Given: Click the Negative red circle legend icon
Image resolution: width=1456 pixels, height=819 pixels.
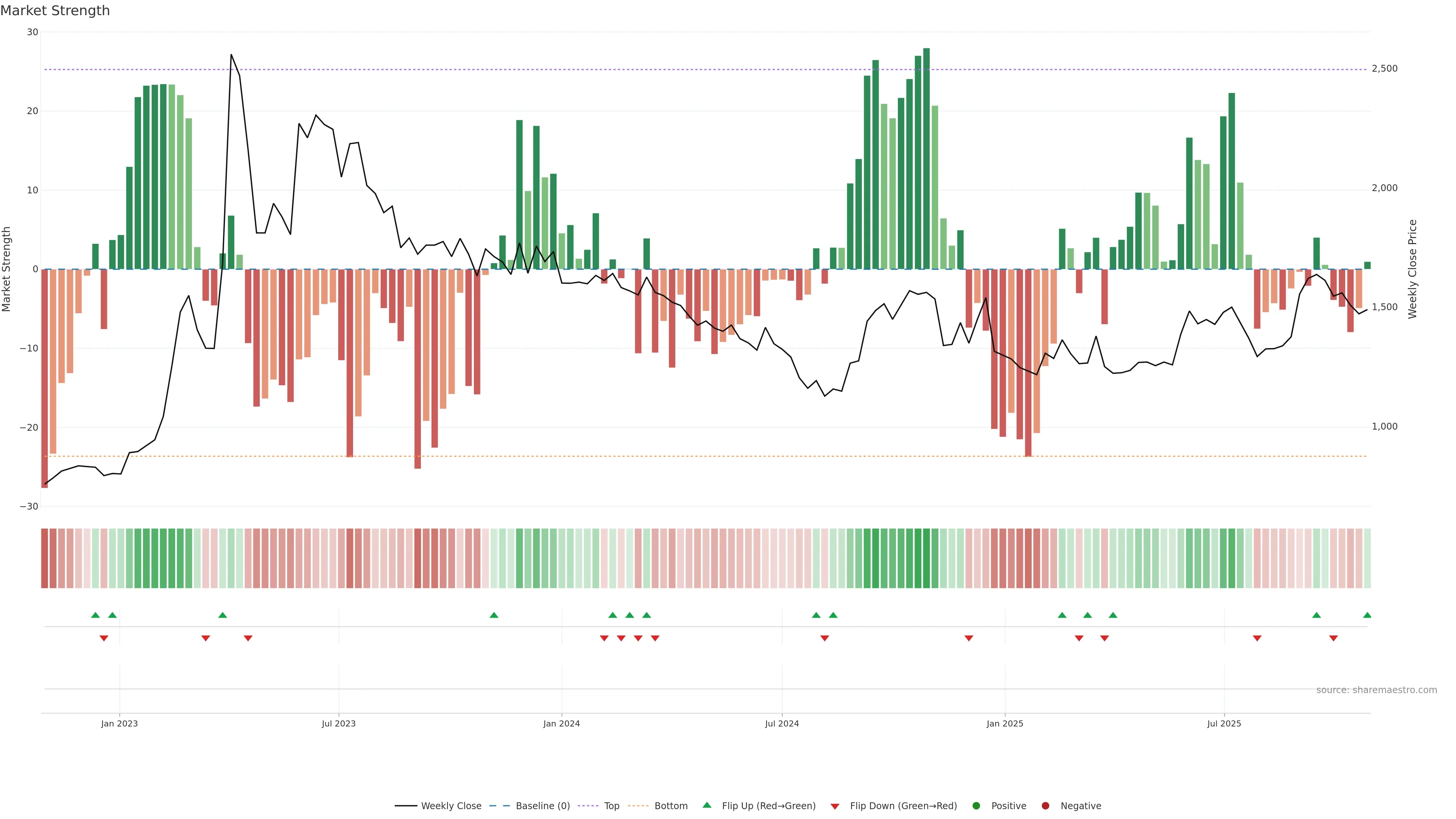Looking at the screenshot, I should 1045,806.
